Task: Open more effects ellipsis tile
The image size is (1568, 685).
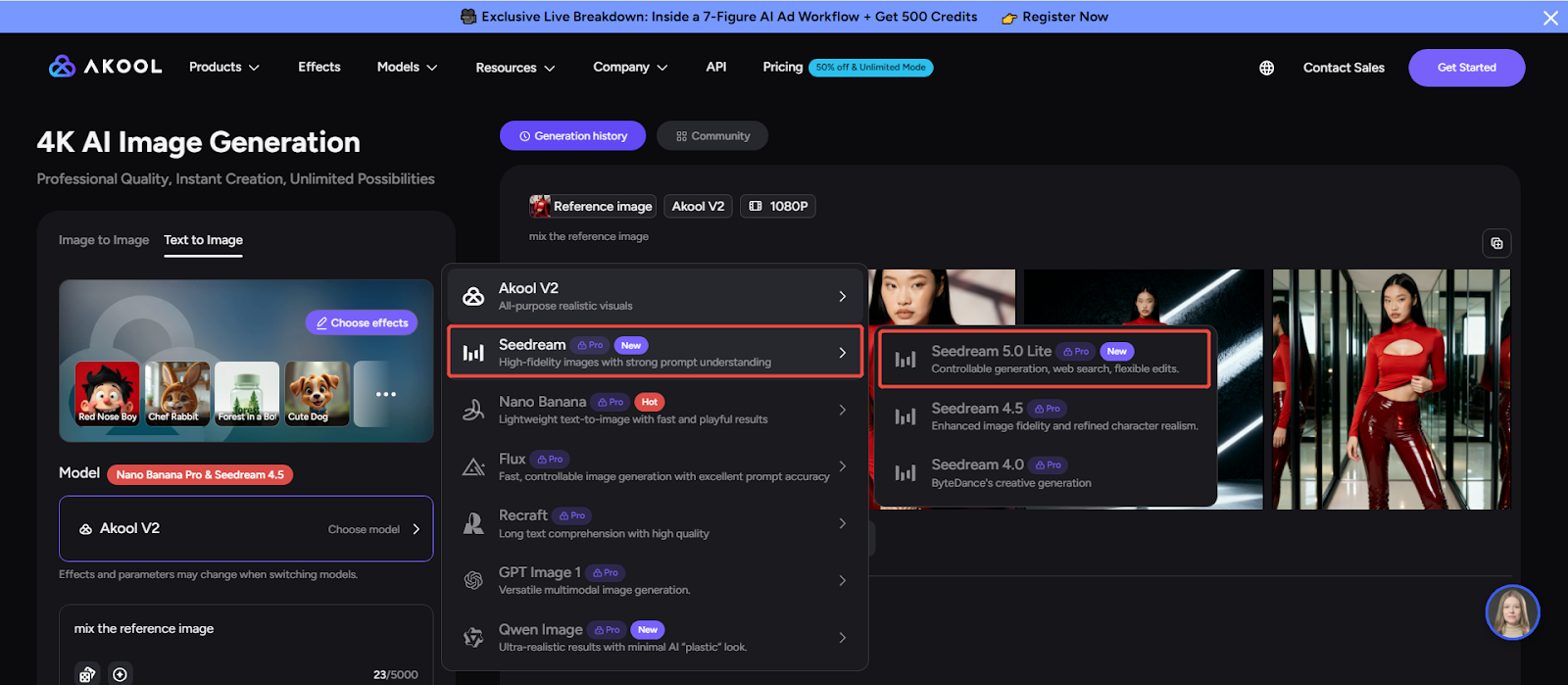Action: pos(386,394)
